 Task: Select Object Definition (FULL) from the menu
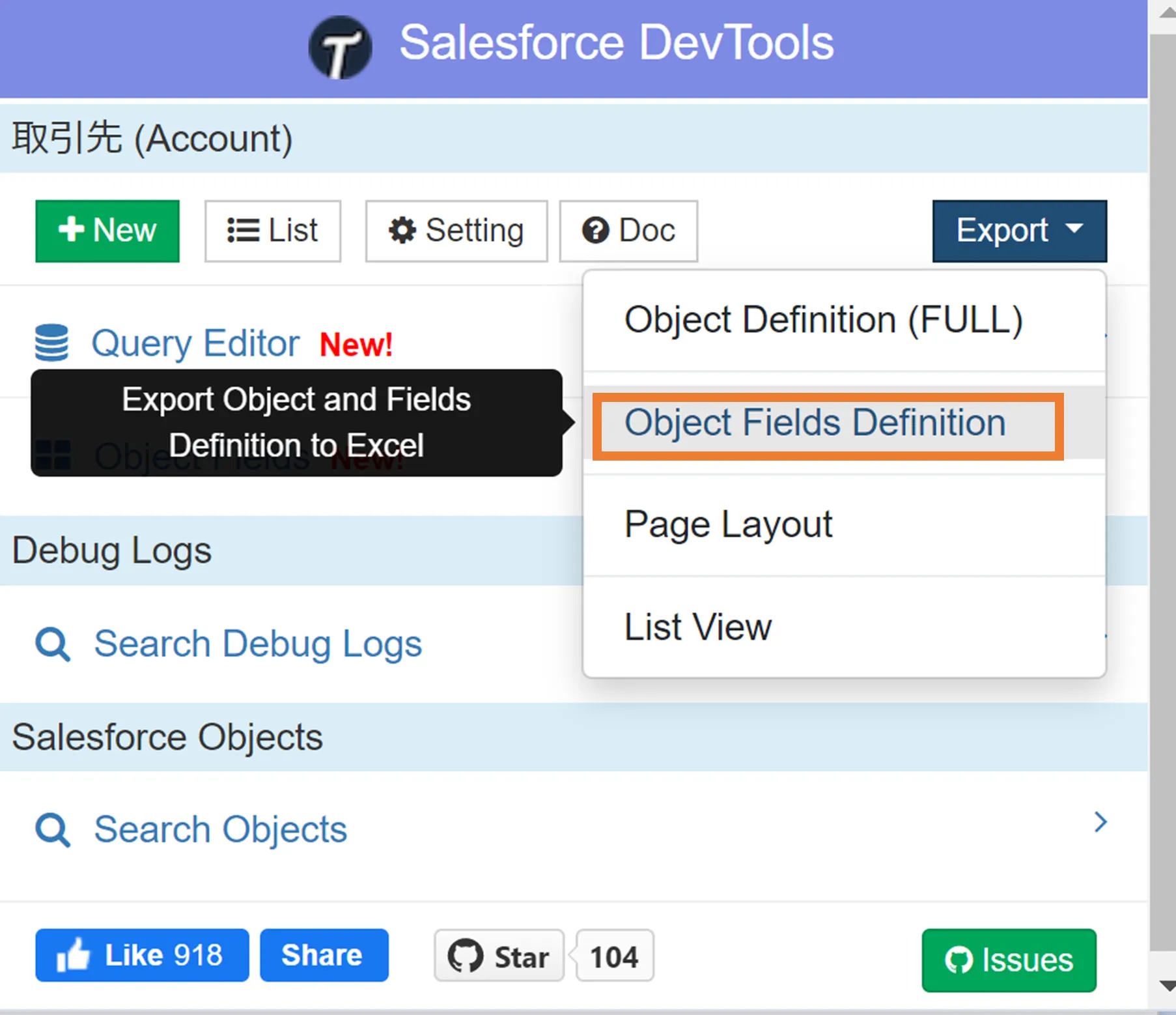click(x=824, y=320)
